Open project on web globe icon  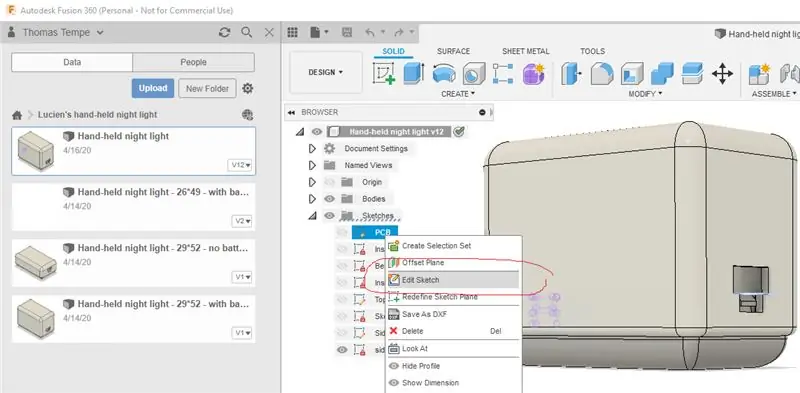247,115
